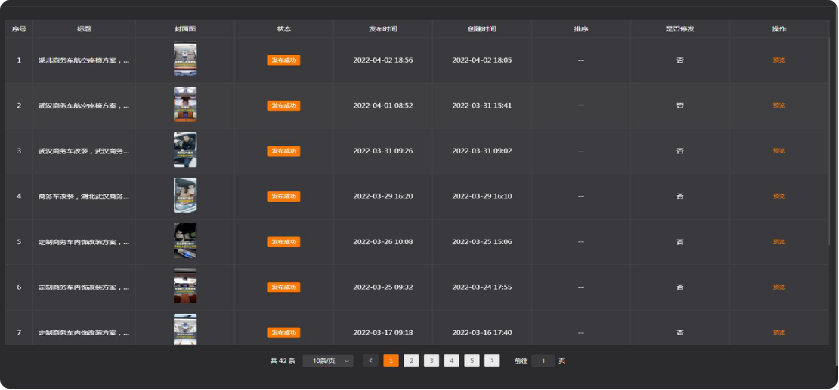Open the cover thumbnail in row 1
The height and width of the screenshot is (390, 839).
pyautogui.click(x=185, y=60)
